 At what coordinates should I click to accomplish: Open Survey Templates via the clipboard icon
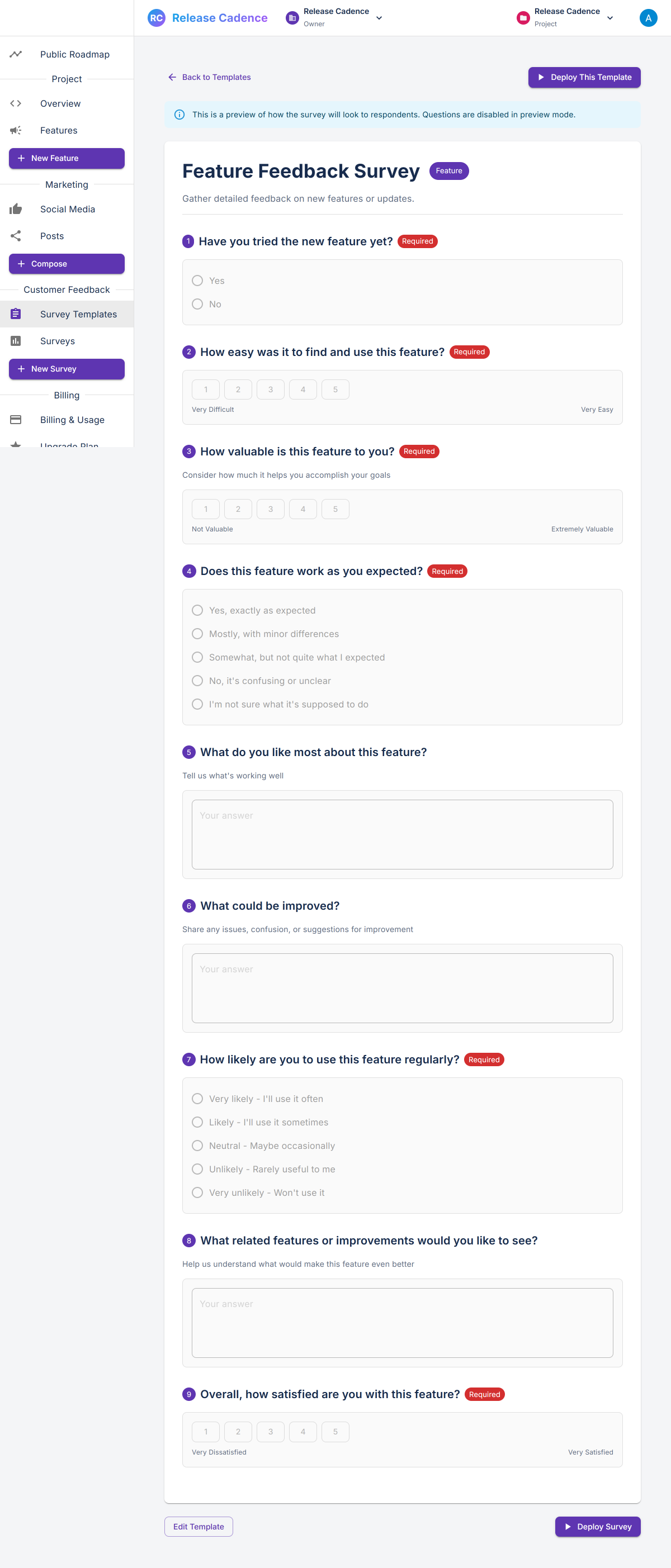click(16, 313)
